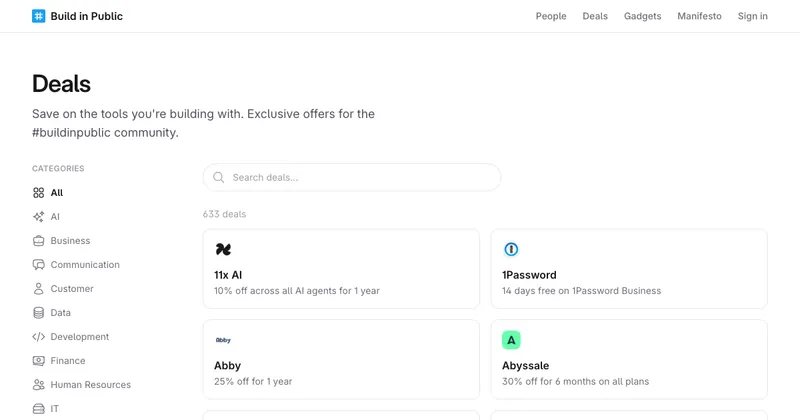Filter deals by Business category
The image size is (800, 420).
coord(70,241)
